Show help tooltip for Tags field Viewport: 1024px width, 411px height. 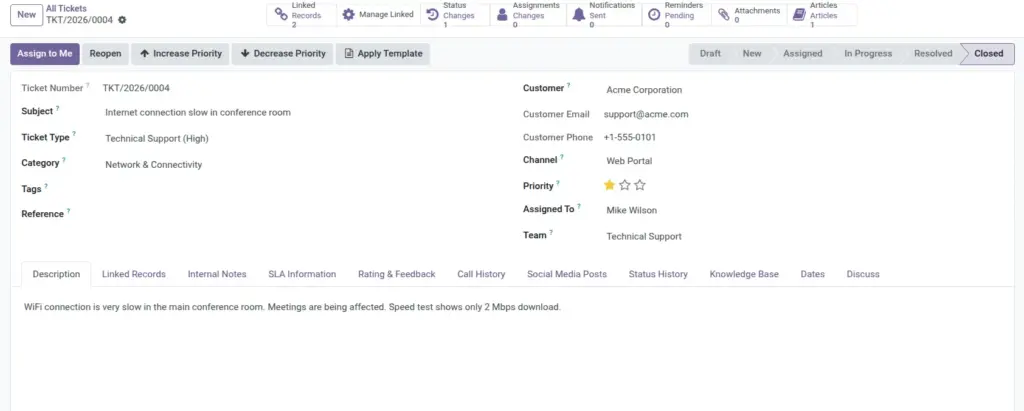[46, 186]
